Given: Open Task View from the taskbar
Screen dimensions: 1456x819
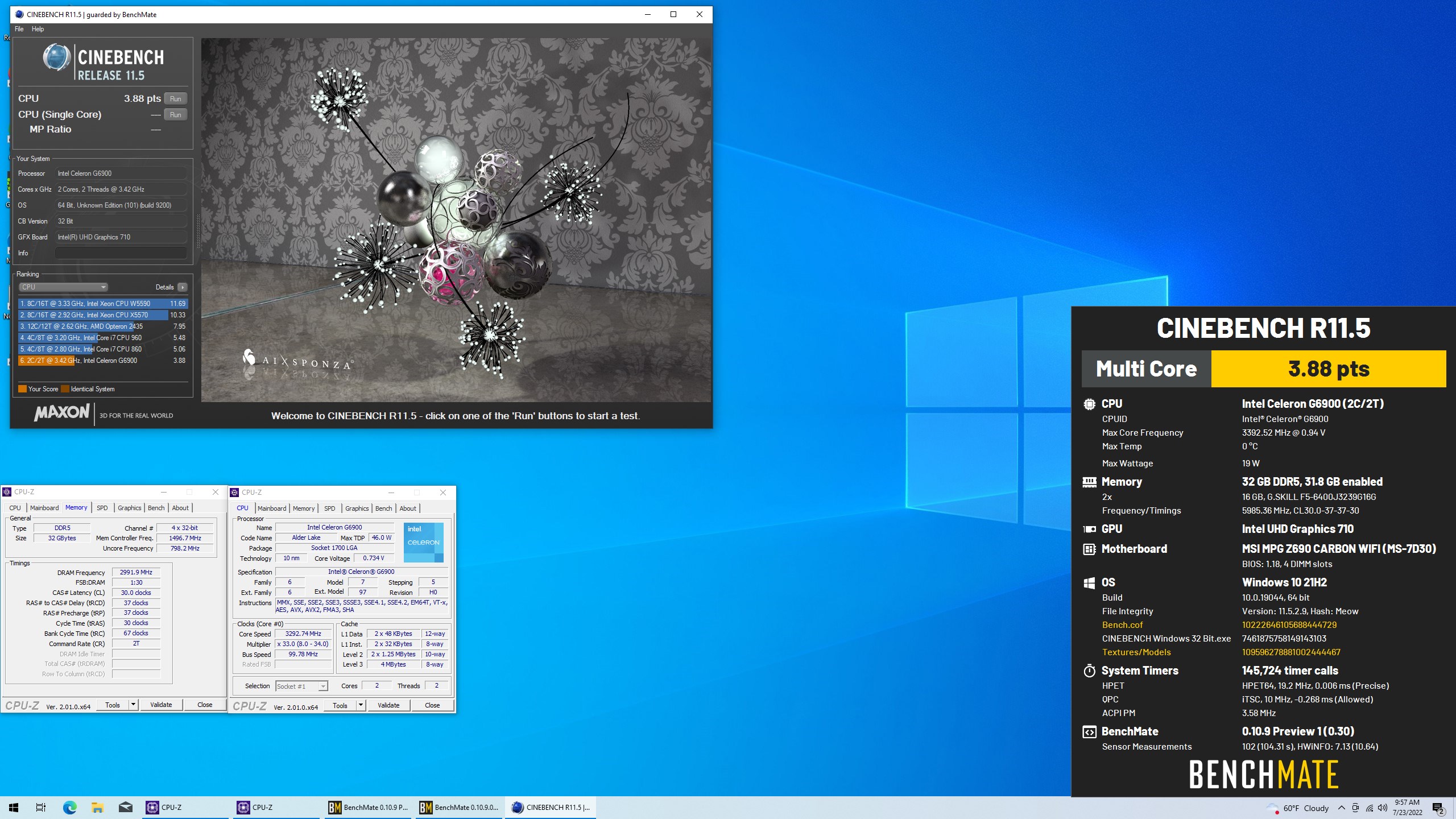Looking at the screenshot, I should tap(41, 808).
